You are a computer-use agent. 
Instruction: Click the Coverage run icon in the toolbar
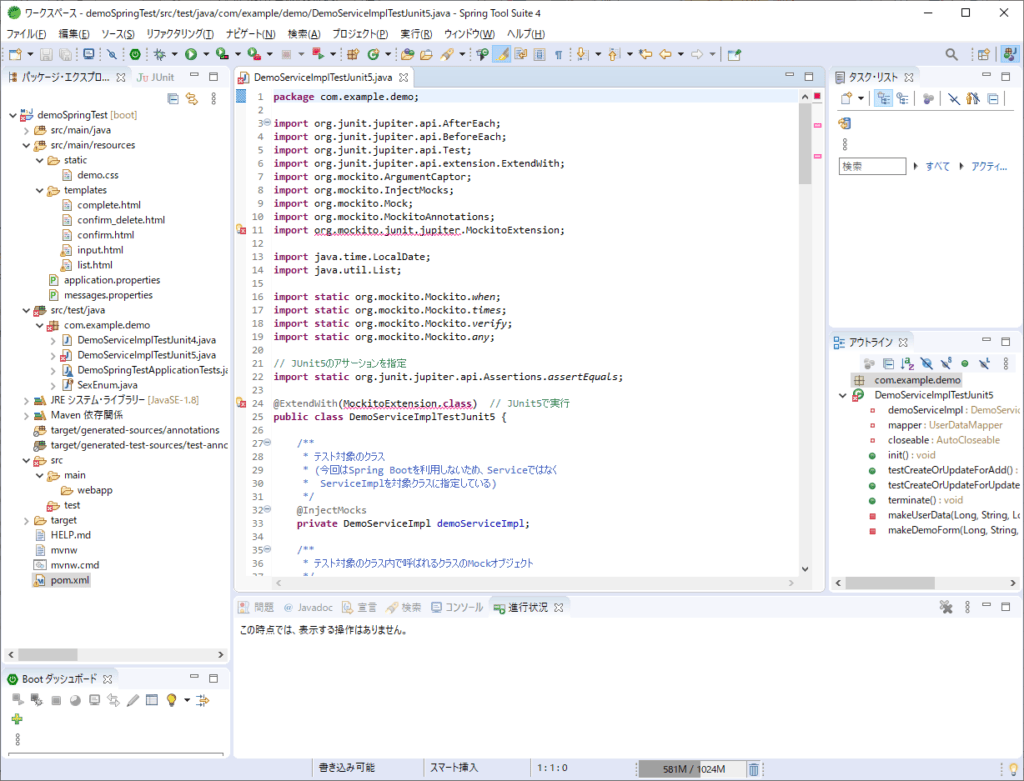(222, 55)
